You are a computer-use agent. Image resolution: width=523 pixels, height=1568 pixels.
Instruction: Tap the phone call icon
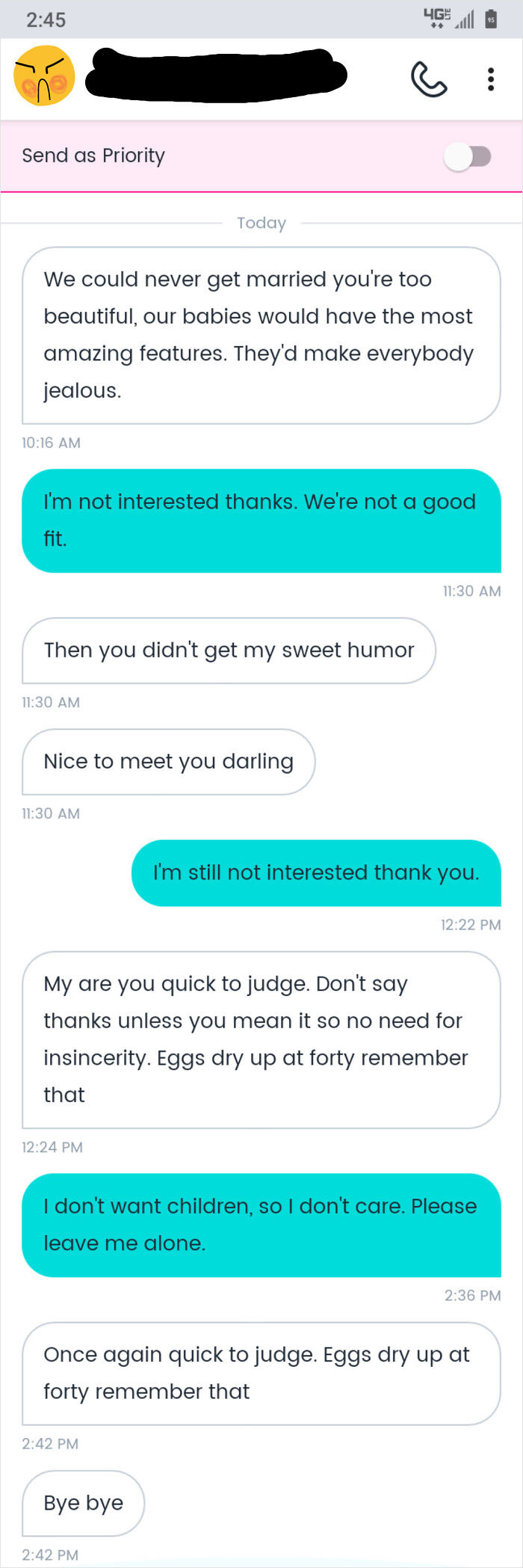[x=429, y=79]
